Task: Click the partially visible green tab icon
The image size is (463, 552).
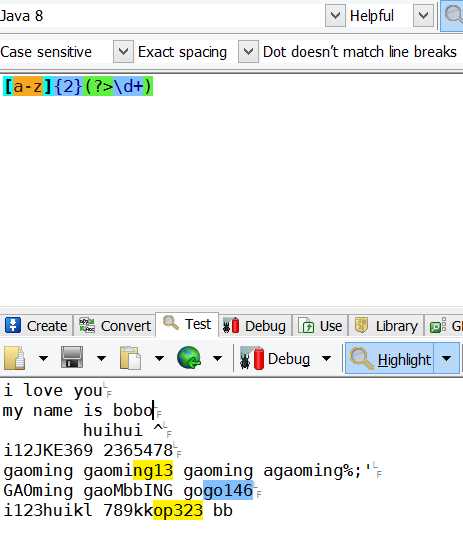Action: (438, 325)
